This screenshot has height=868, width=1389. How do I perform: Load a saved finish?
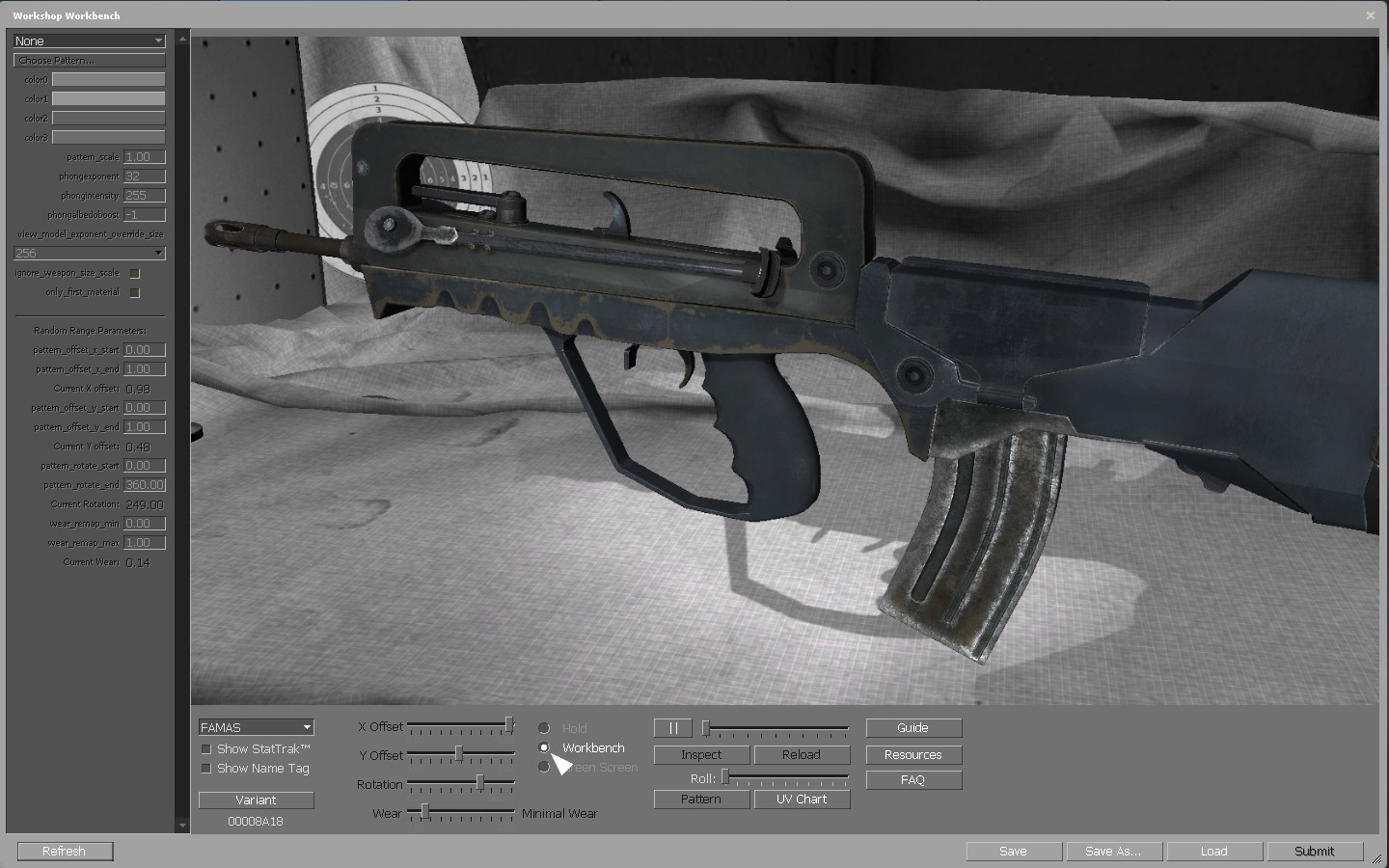click(x=1214, y=852)
